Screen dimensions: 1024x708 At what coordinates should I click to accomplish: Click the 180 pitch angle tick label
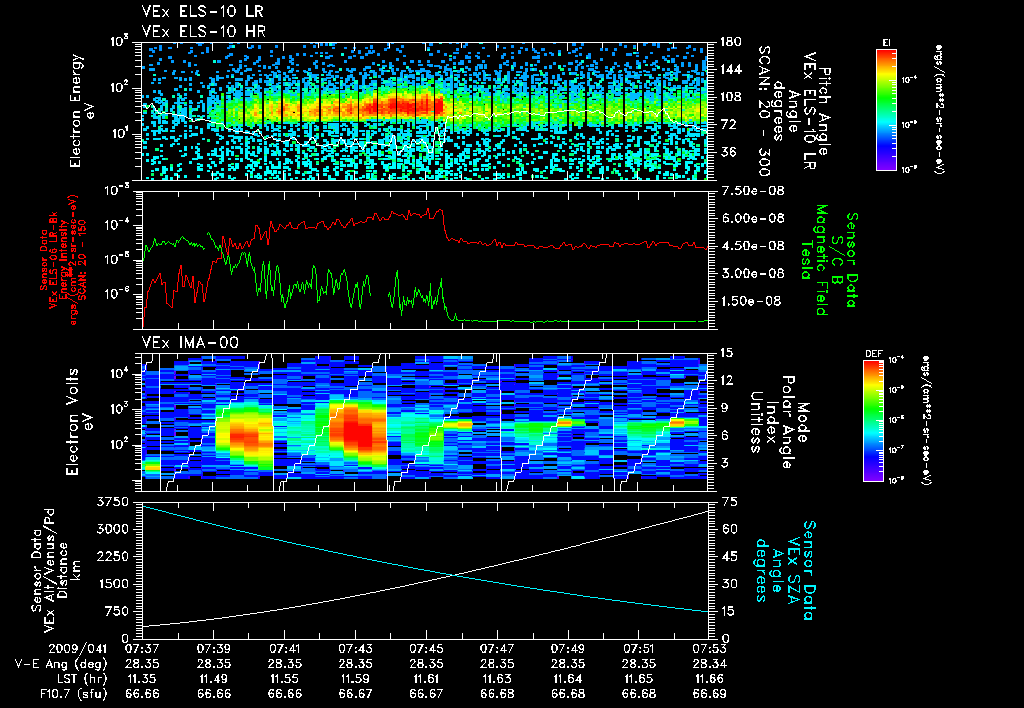pos(730,42)
